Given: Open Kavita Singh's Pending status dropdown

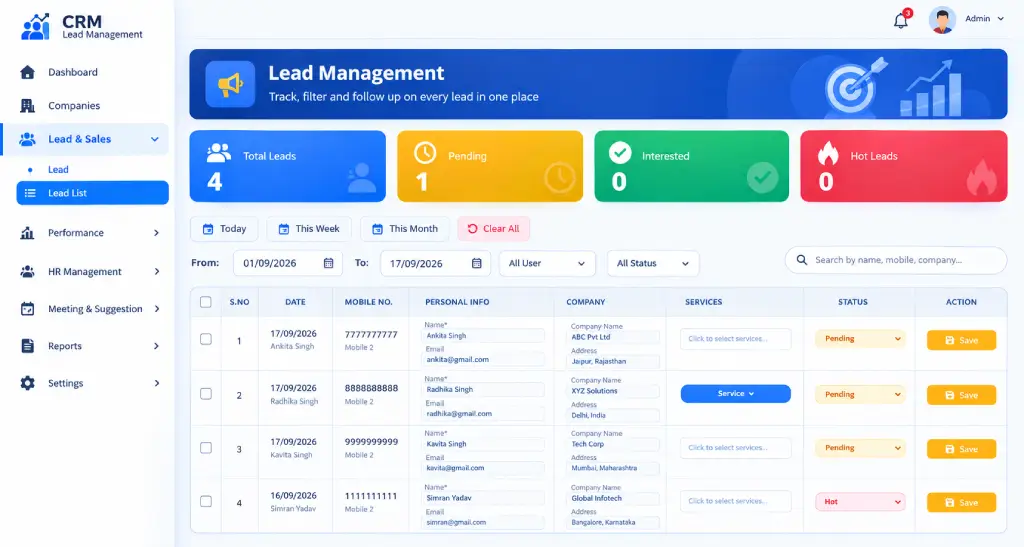Looking at the screenshot, I should coord(860,448).
